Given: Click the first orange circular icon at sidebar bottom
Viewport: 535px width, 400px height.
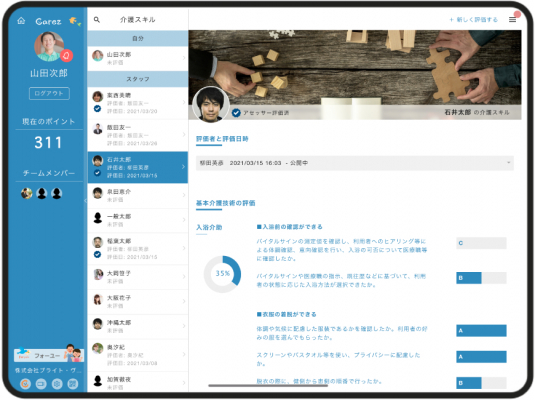Looking at the screenshot, I should [x=25, y=384].
